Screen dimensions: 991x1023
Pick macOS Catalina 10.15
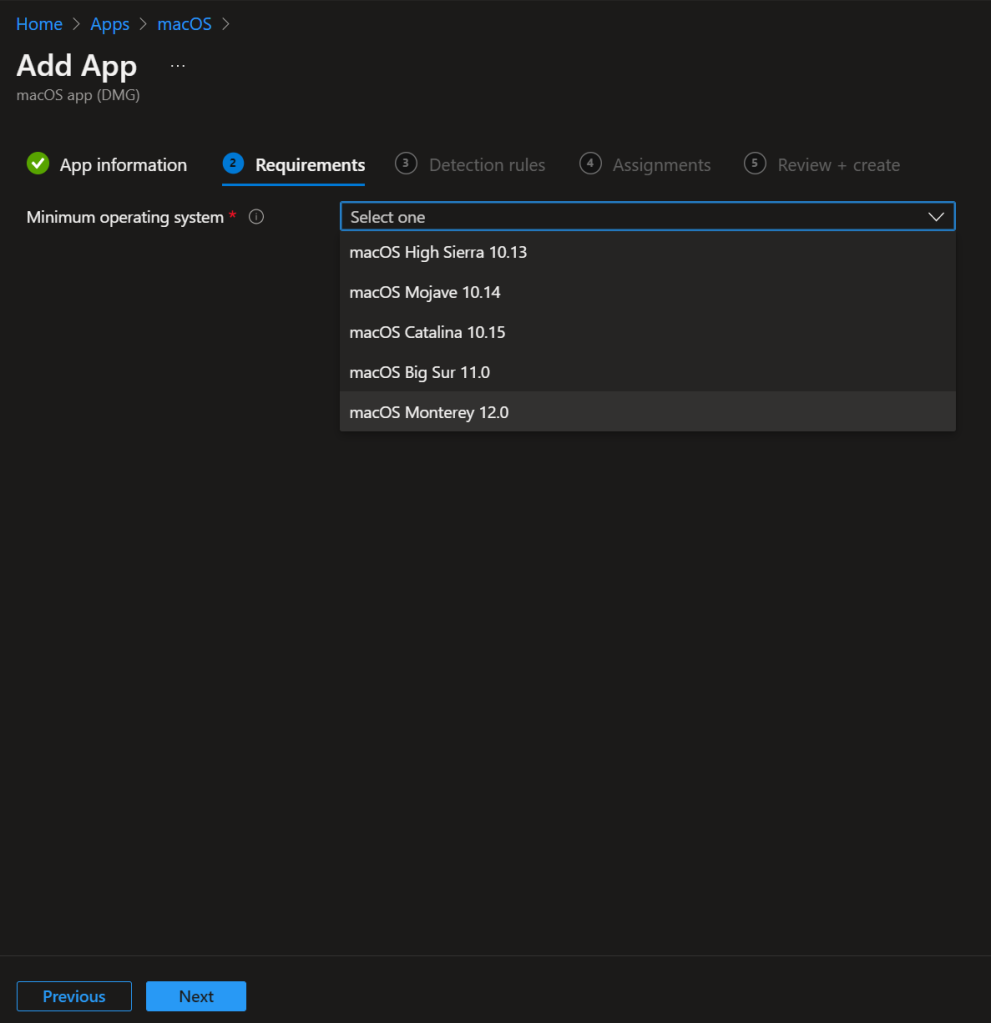pyautogui.click(x=647, y=332)
